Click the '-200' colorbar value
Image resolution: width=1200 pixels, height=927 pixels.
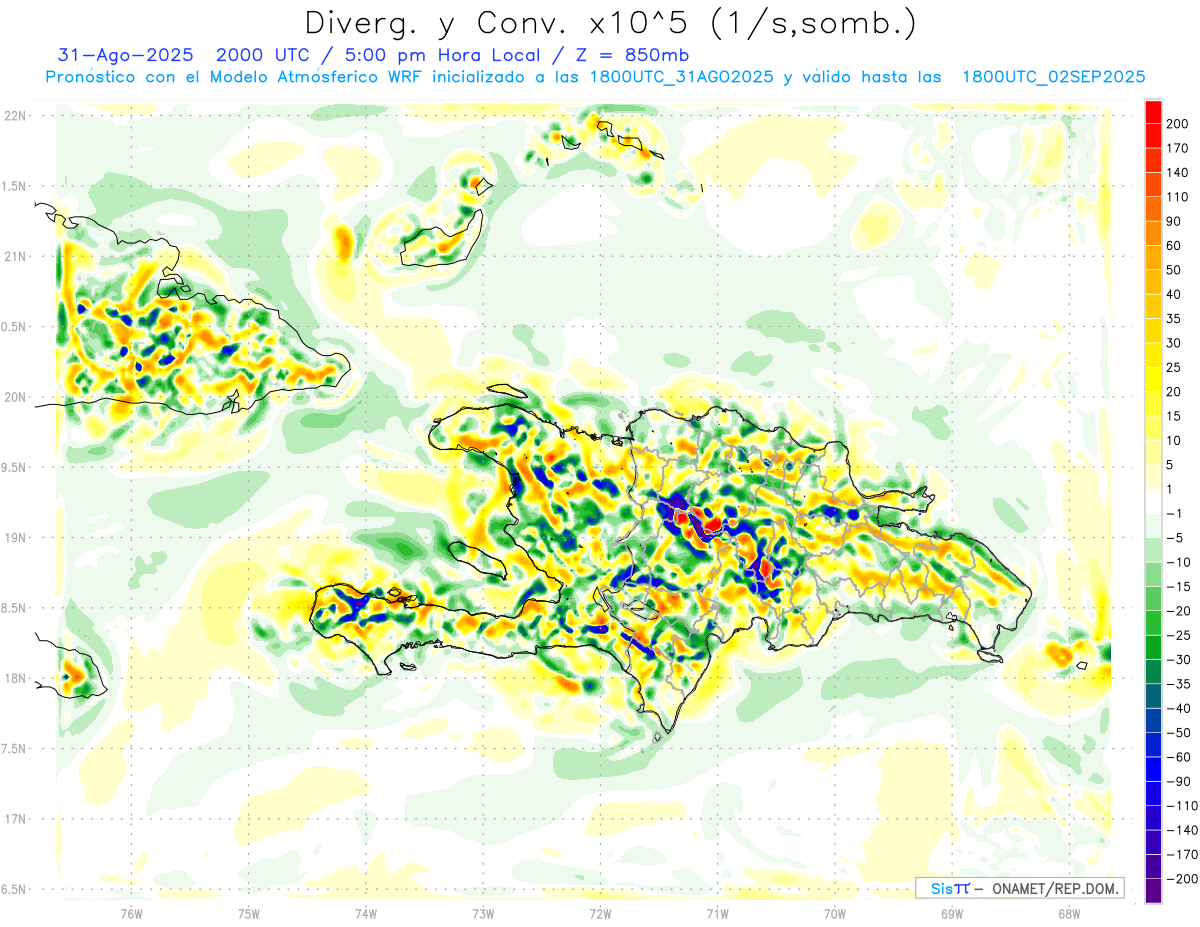(1182, 879)
